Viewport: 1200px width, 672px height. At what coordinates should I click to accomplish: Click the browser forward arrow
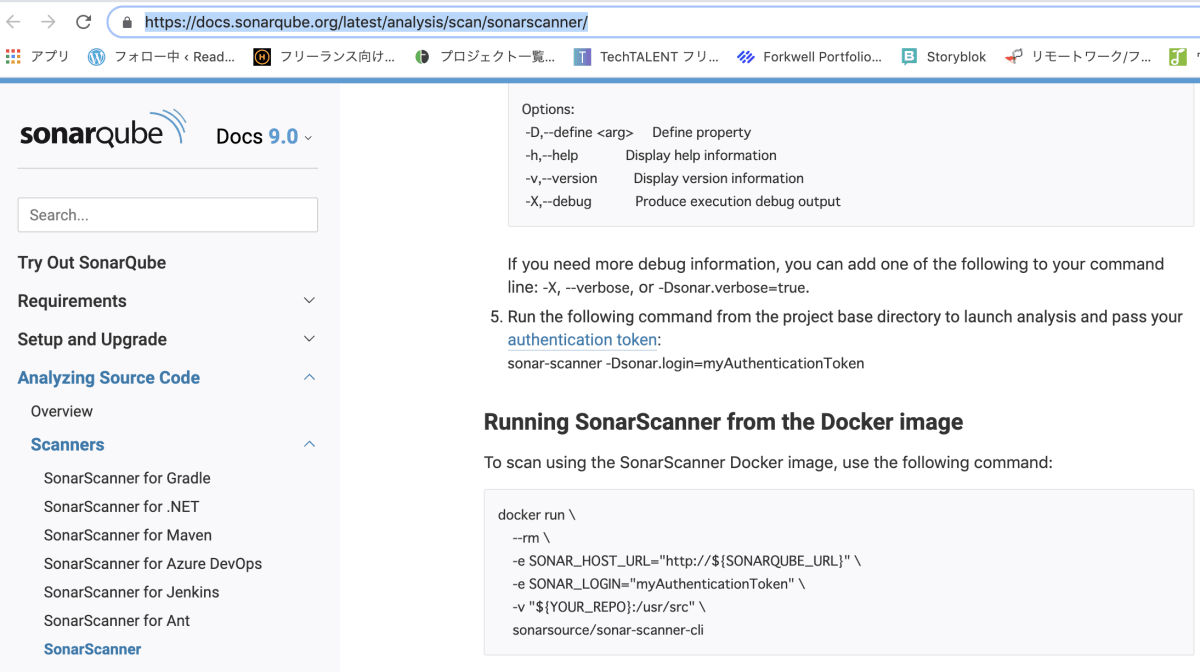pos(48,21)
